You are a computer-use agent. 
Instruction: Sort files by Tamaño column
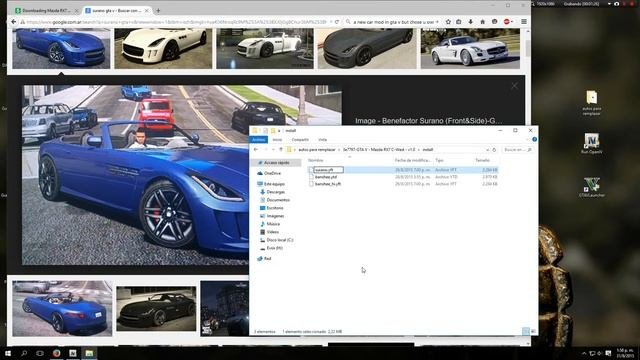coord(483,160)
